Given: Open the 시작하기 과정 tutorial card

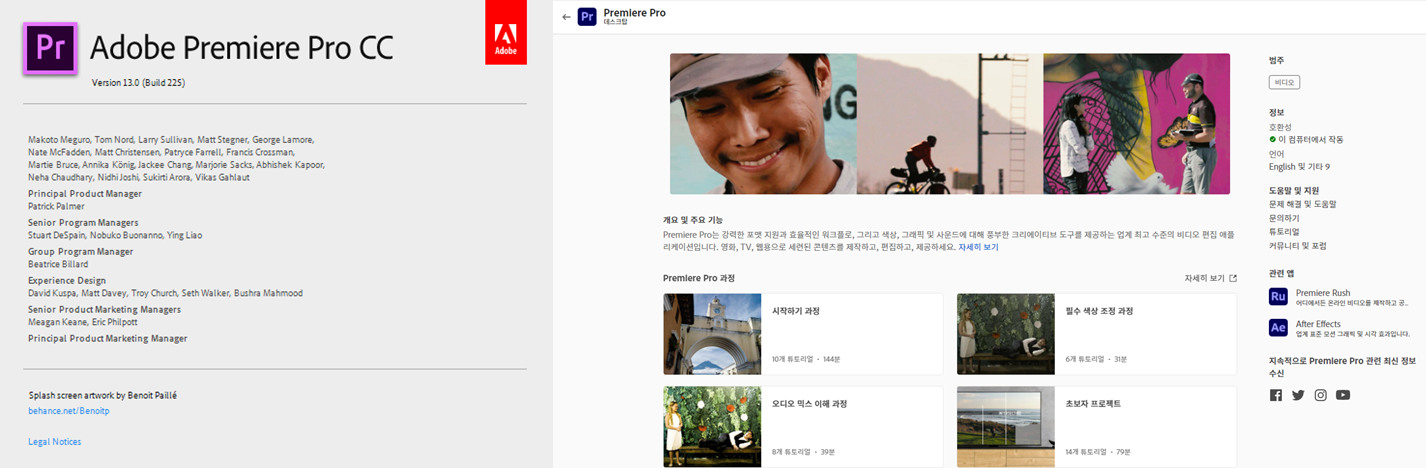Looking at the screenshot, I should coord(802,334).
